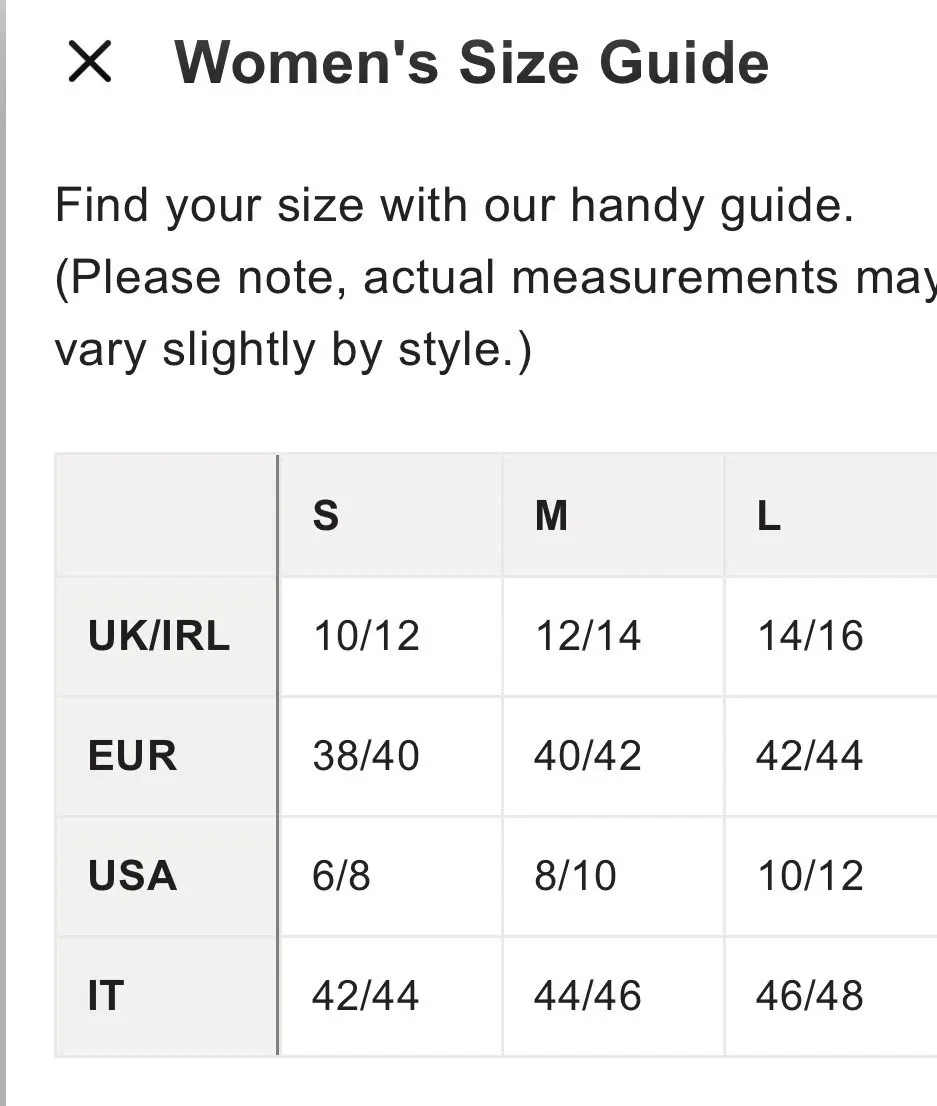This screenshot has height=1106, width=937.
Task: Click the UK/IRL small size 10/12 cell
Action: pos(366,636)
